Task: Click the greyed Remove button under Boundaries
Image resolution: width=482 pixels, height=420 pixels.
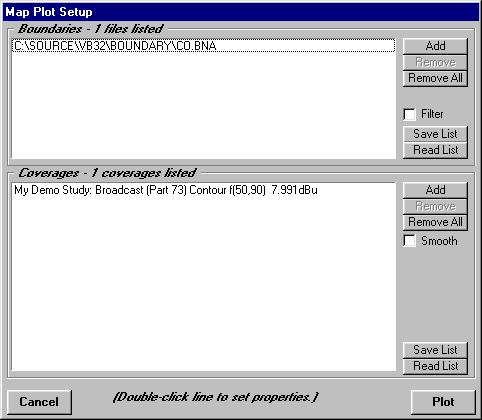Action: tap(435, 62)
